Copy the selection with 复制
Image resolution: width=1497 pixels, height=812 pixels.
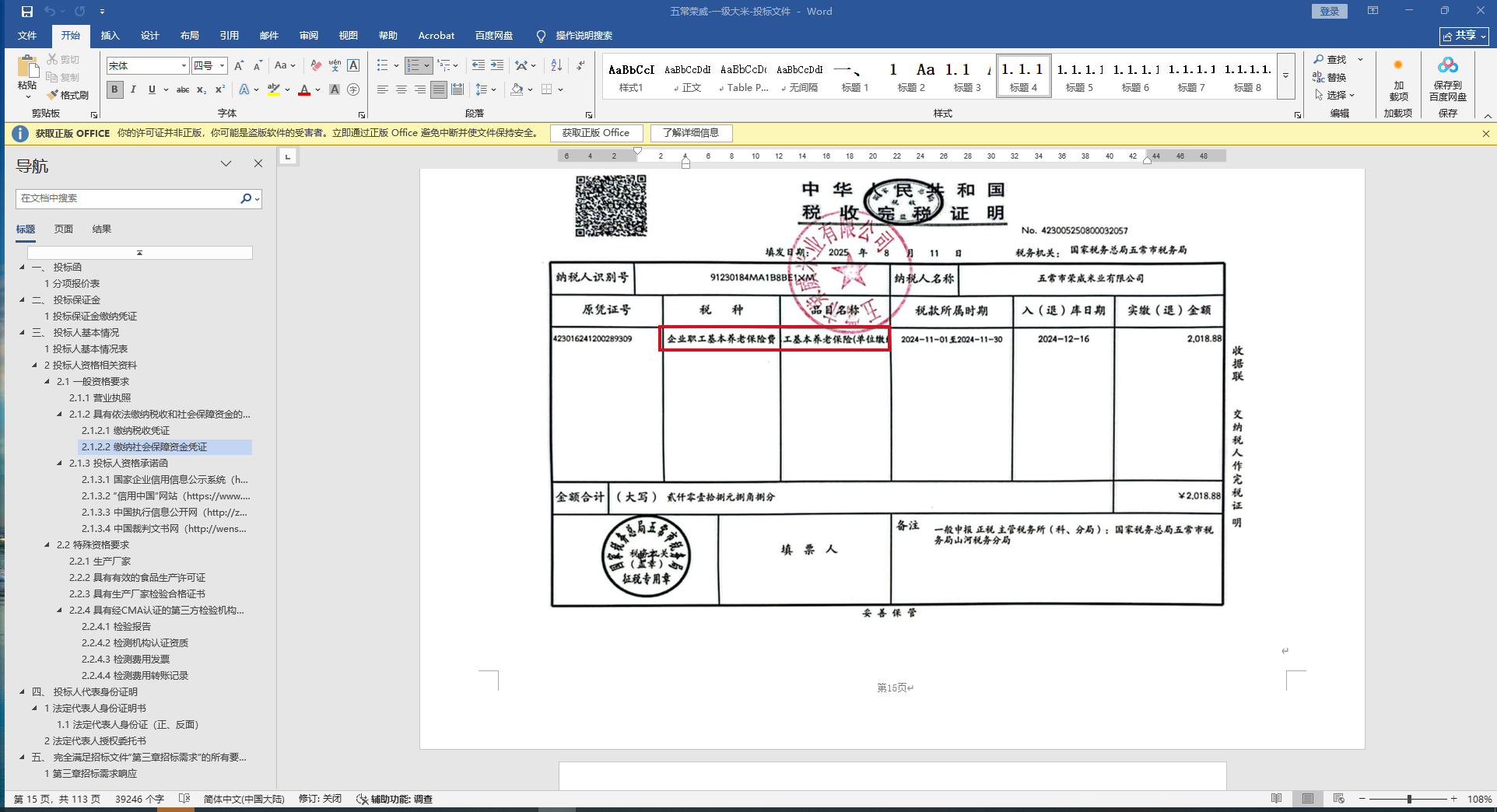(x=63, y=77)
